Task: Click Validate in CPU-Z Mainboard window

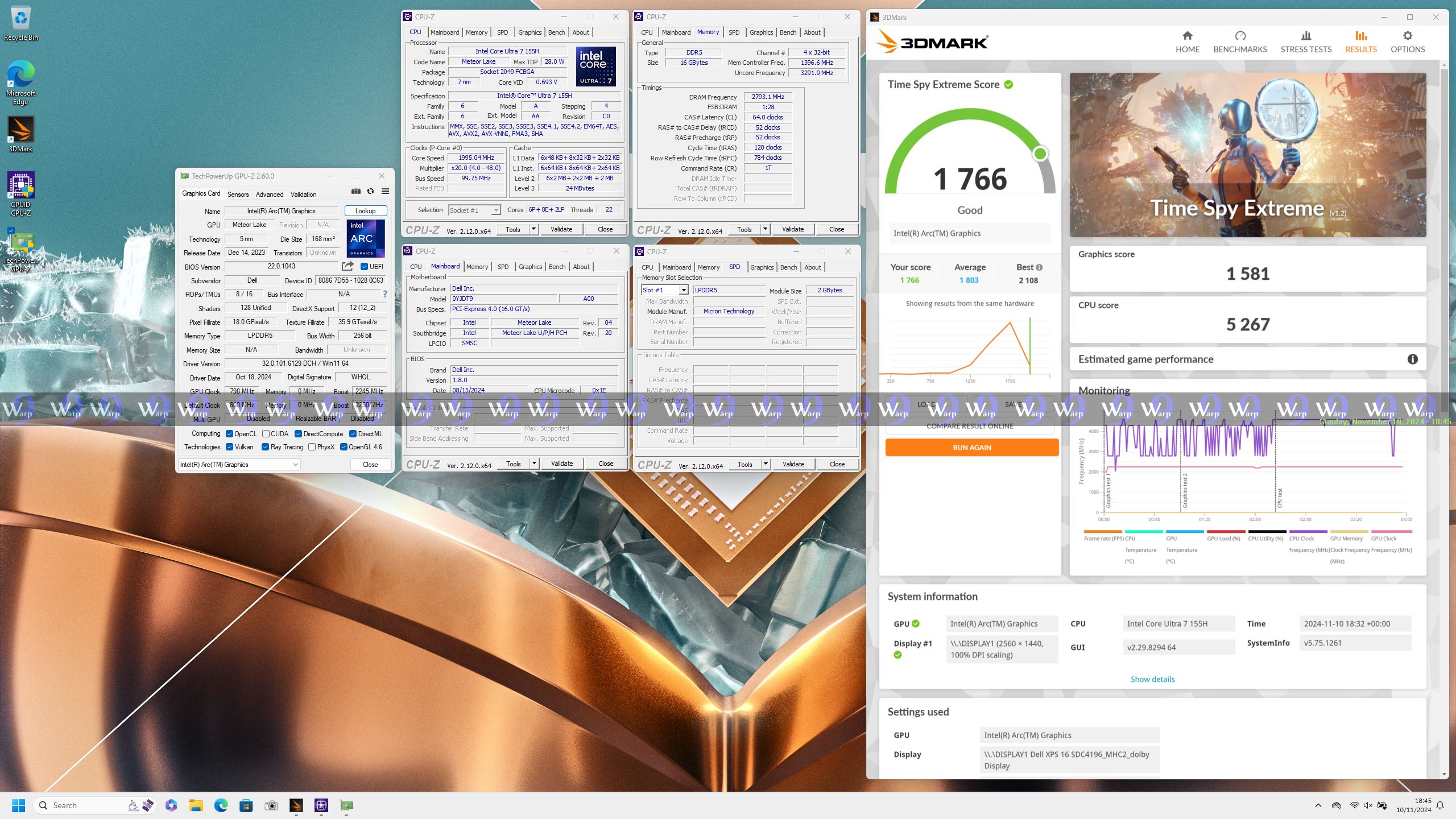Action: pos(562,464)
